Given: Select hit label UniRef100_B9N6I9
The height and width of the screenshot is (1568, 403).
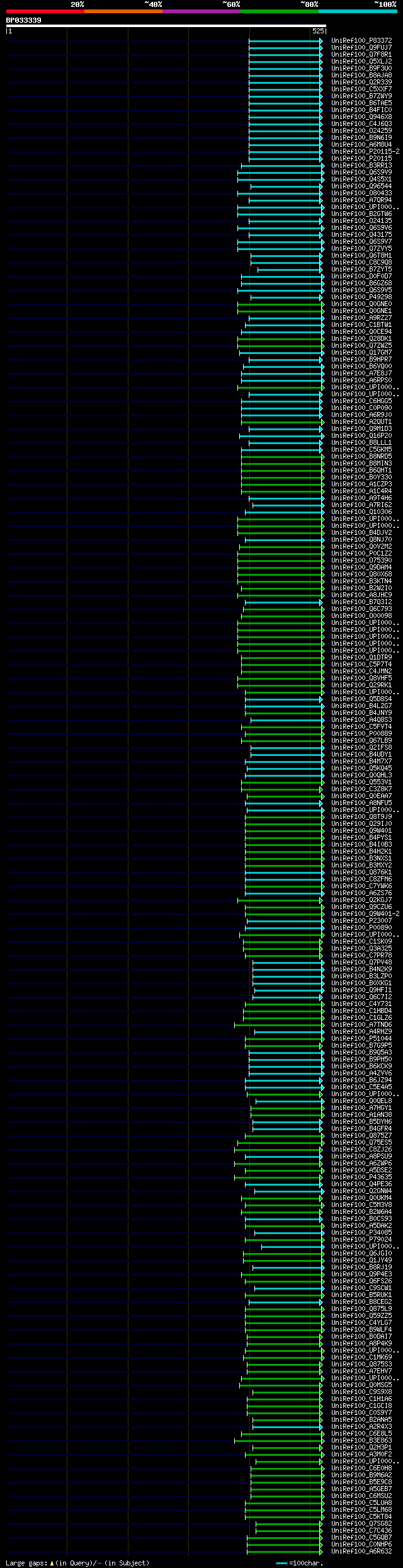Looking at the screenshot, I should coord(361,137).
